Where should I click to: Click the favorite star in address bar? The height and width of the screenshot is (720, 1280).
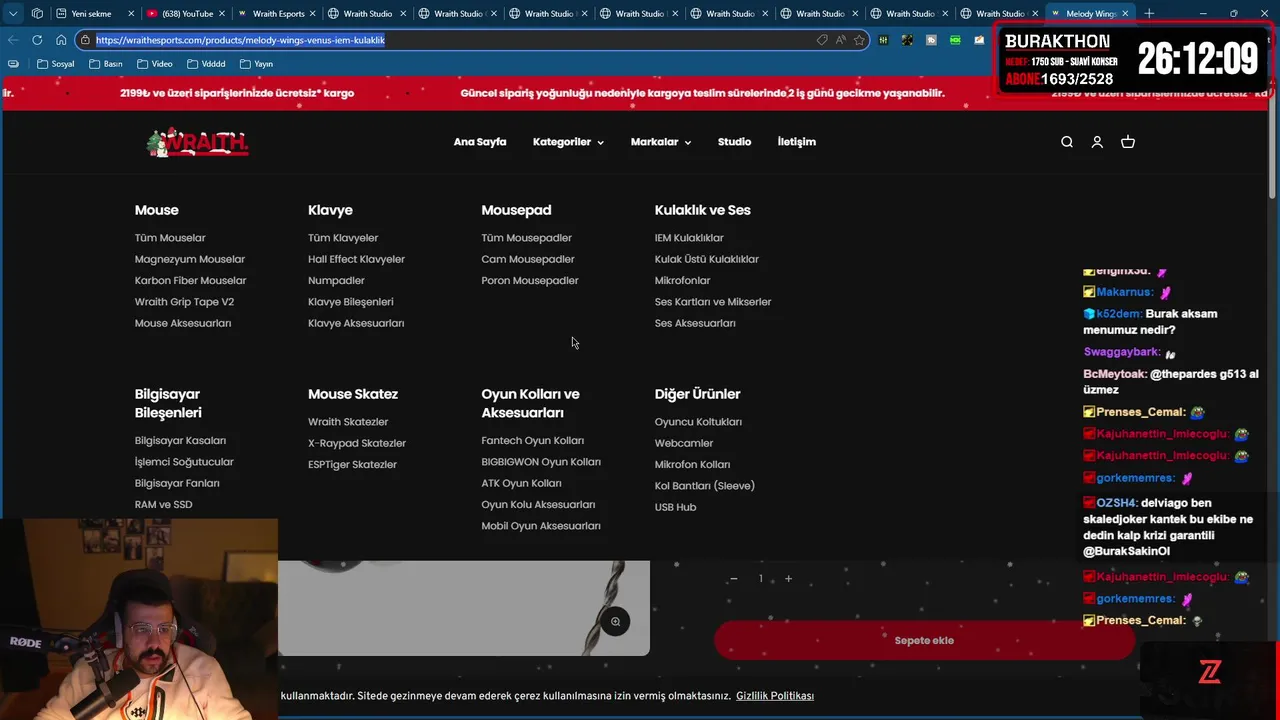coord(859,40)
